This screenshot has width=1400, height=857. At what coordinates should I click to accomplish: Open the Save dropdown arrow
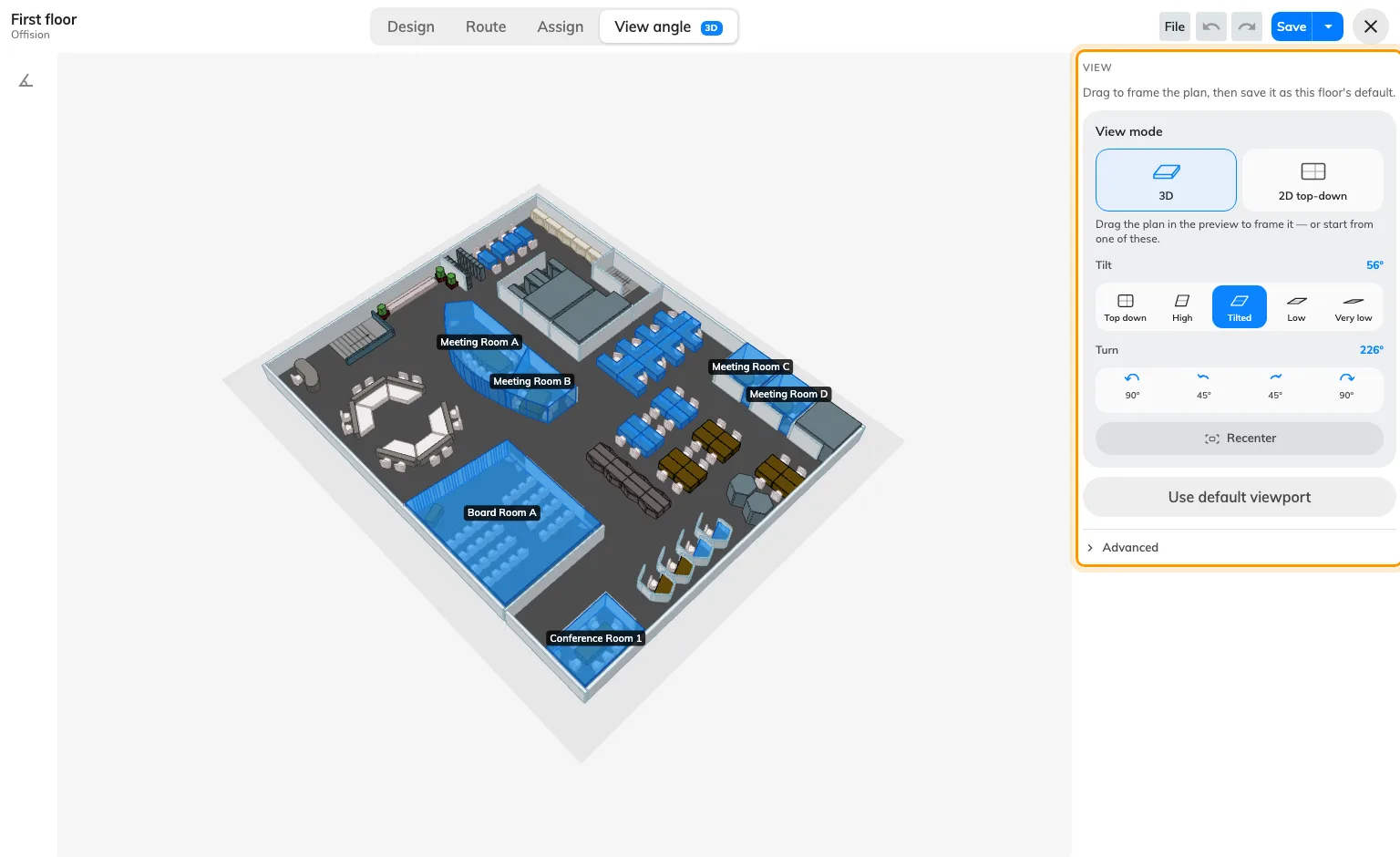click(1329, 26)
